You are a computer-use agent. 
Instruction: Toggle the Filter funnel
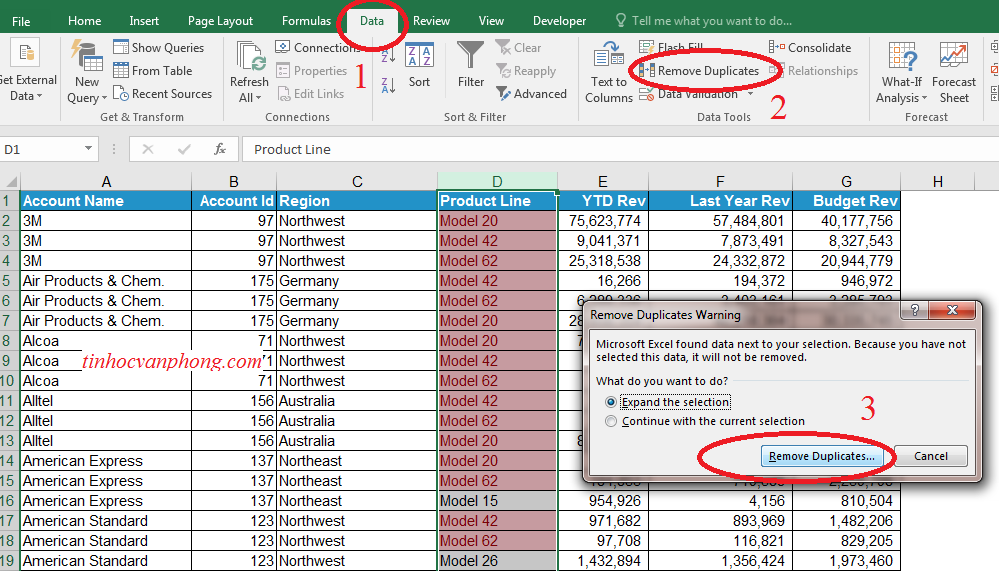click(471, 64)
